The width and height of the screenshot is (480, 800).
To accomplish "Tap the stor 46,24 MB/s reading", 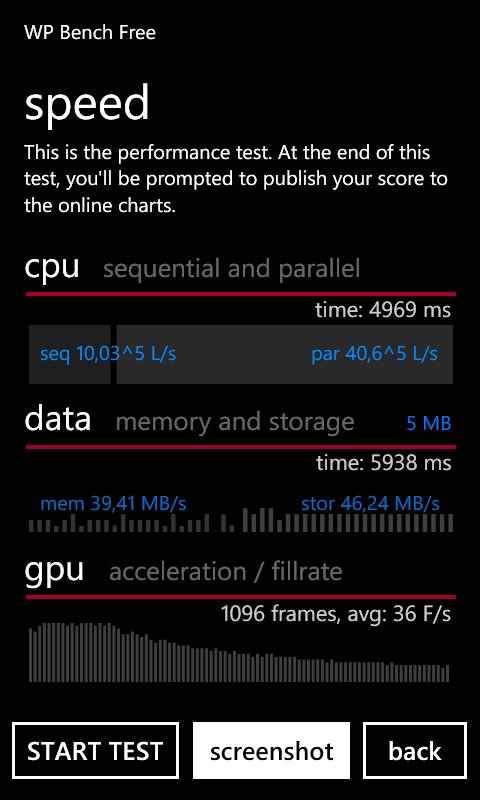I will click(x=370, y=504).
